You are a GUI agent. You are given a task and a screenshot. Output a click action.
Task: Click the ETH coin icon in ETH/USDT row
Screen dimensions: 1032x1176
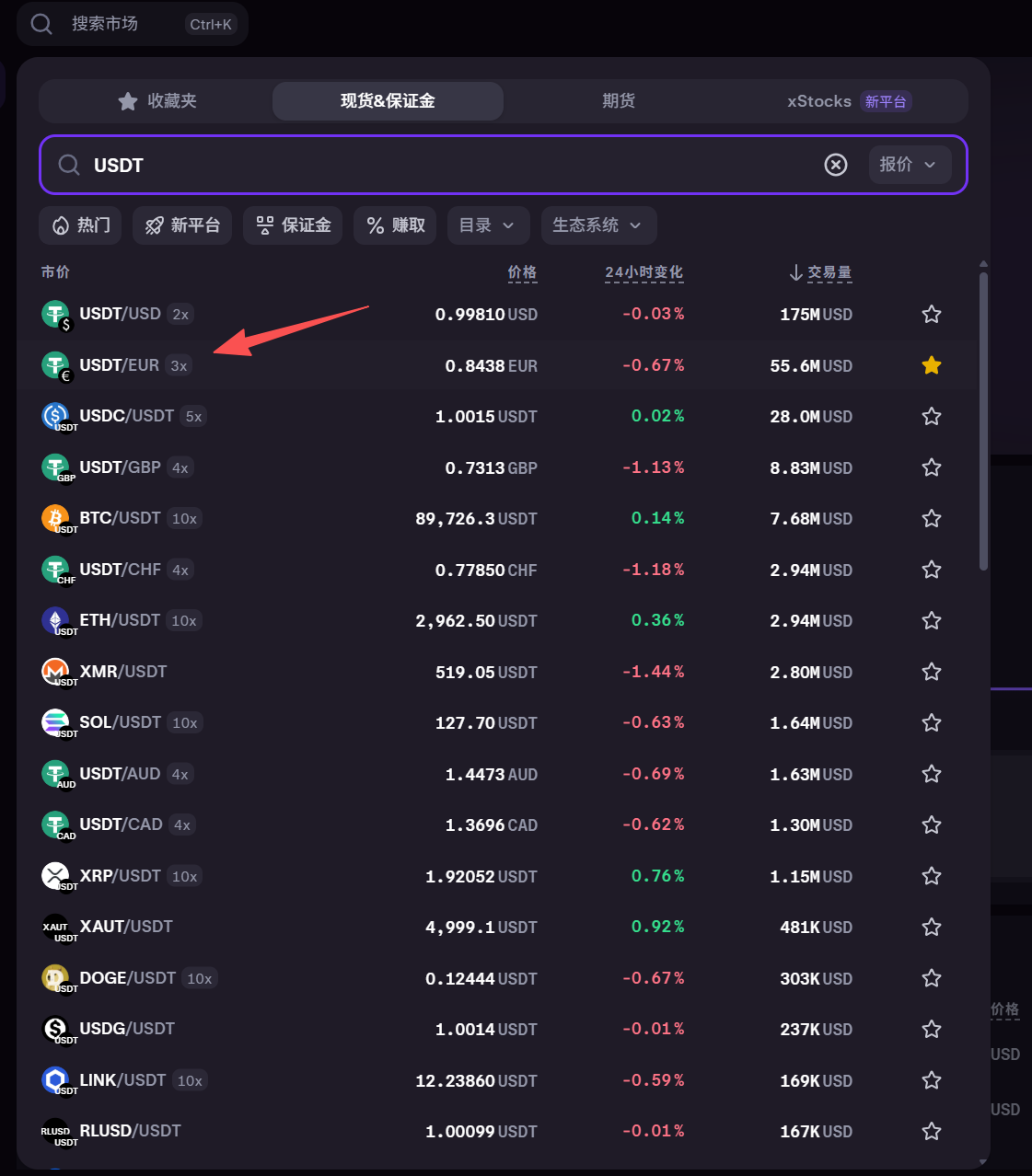coord(55,619)
